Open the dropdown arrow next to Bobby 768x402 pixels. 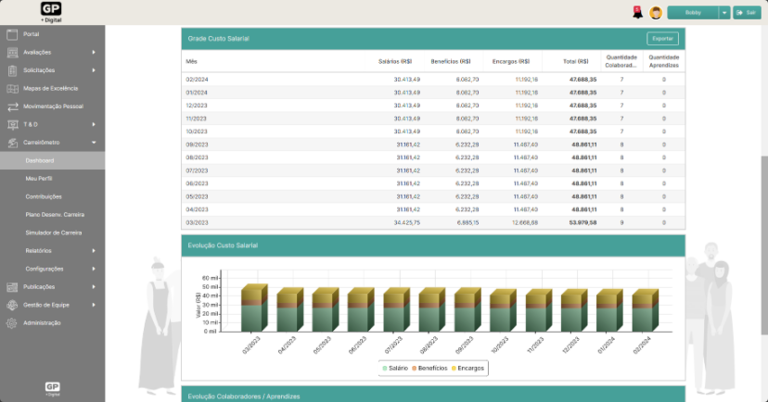pos(724,12)
